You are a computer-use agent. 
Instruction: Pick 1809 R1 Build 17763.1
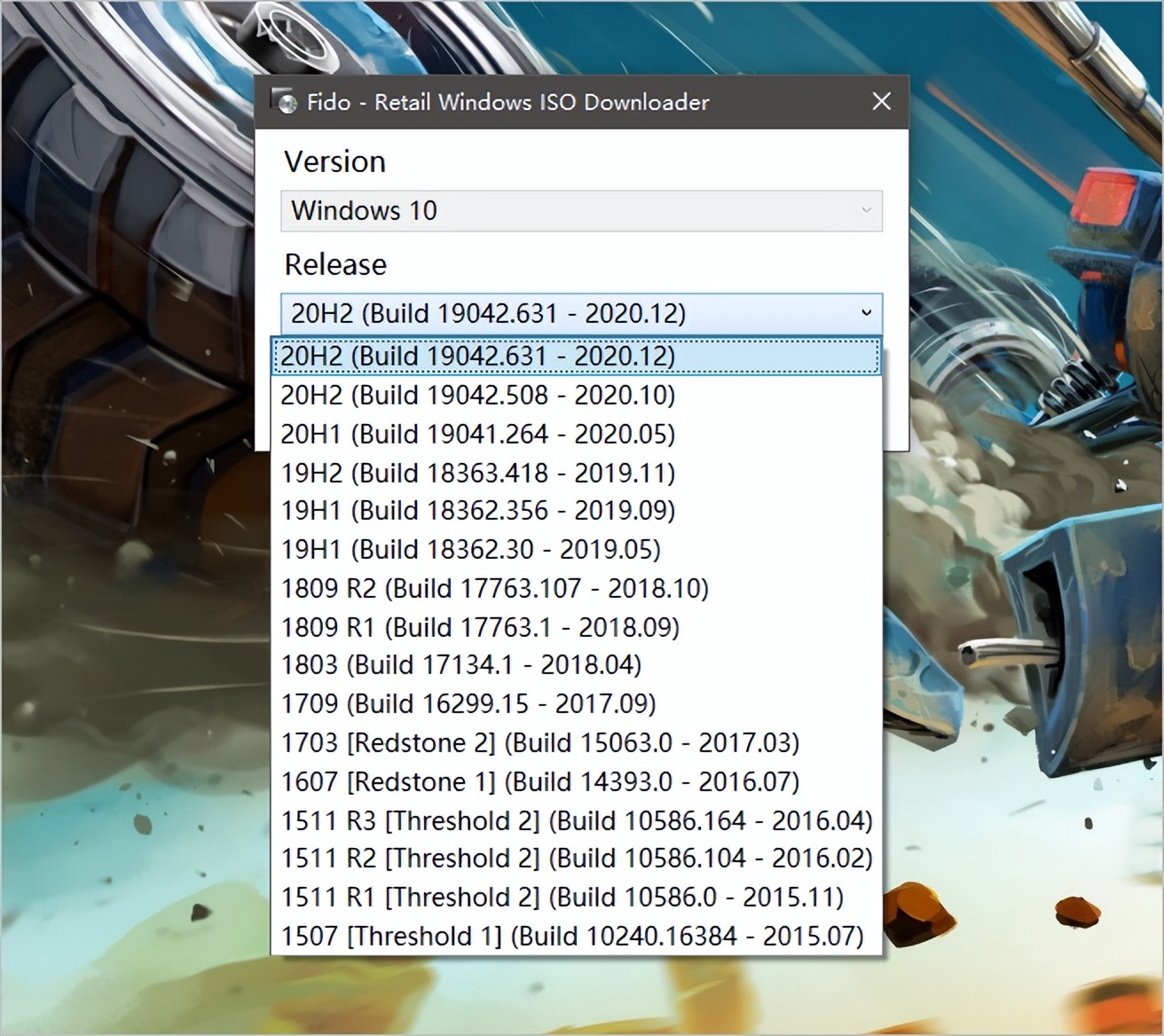pos(480,628)
